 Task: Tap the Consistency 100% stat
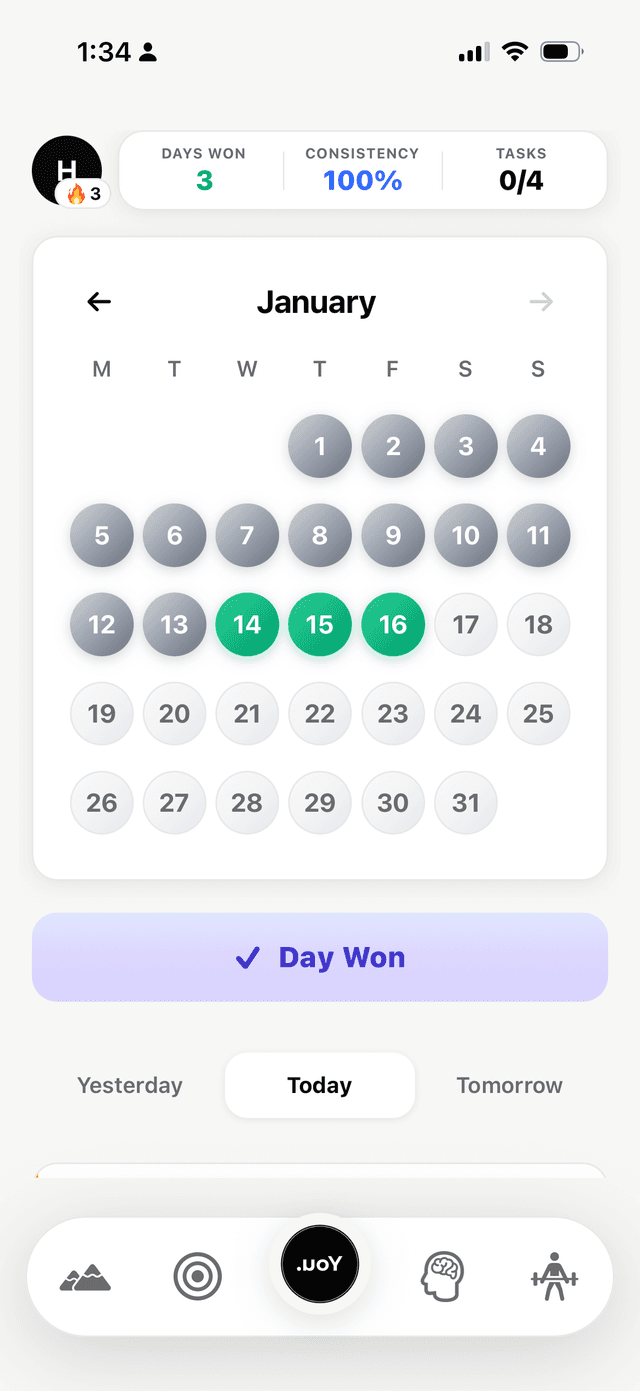tap(362, 170)
